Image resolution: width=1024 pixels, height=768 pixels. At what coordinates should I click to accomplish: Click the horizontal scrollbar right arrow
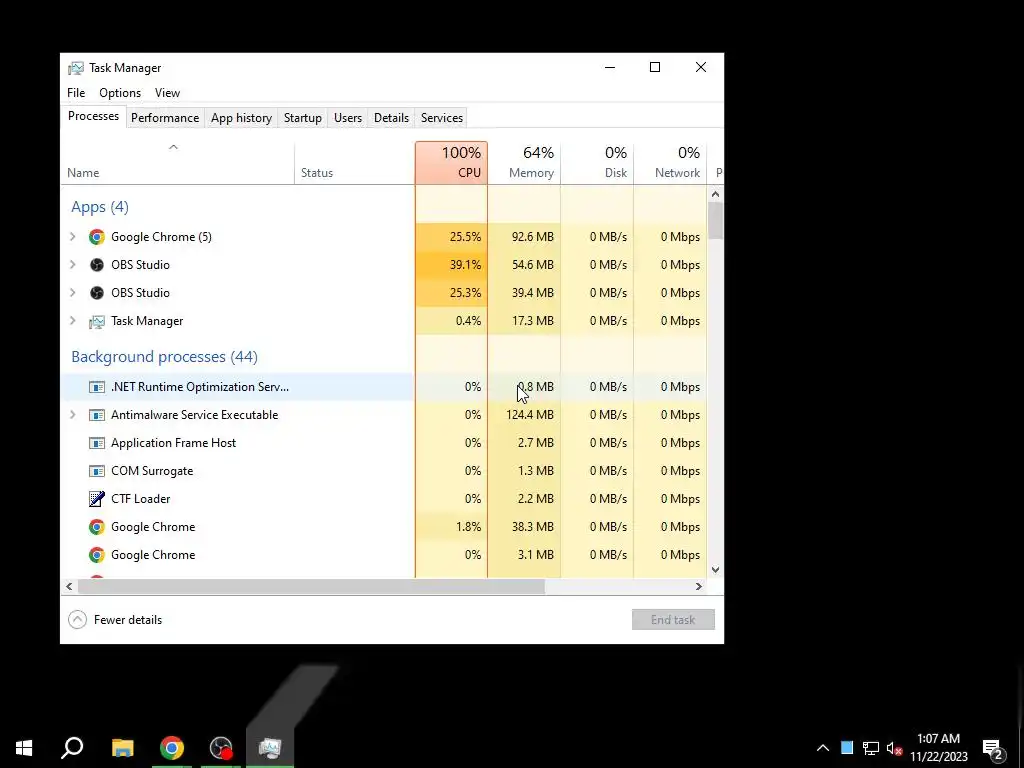[x=698, y=586]
